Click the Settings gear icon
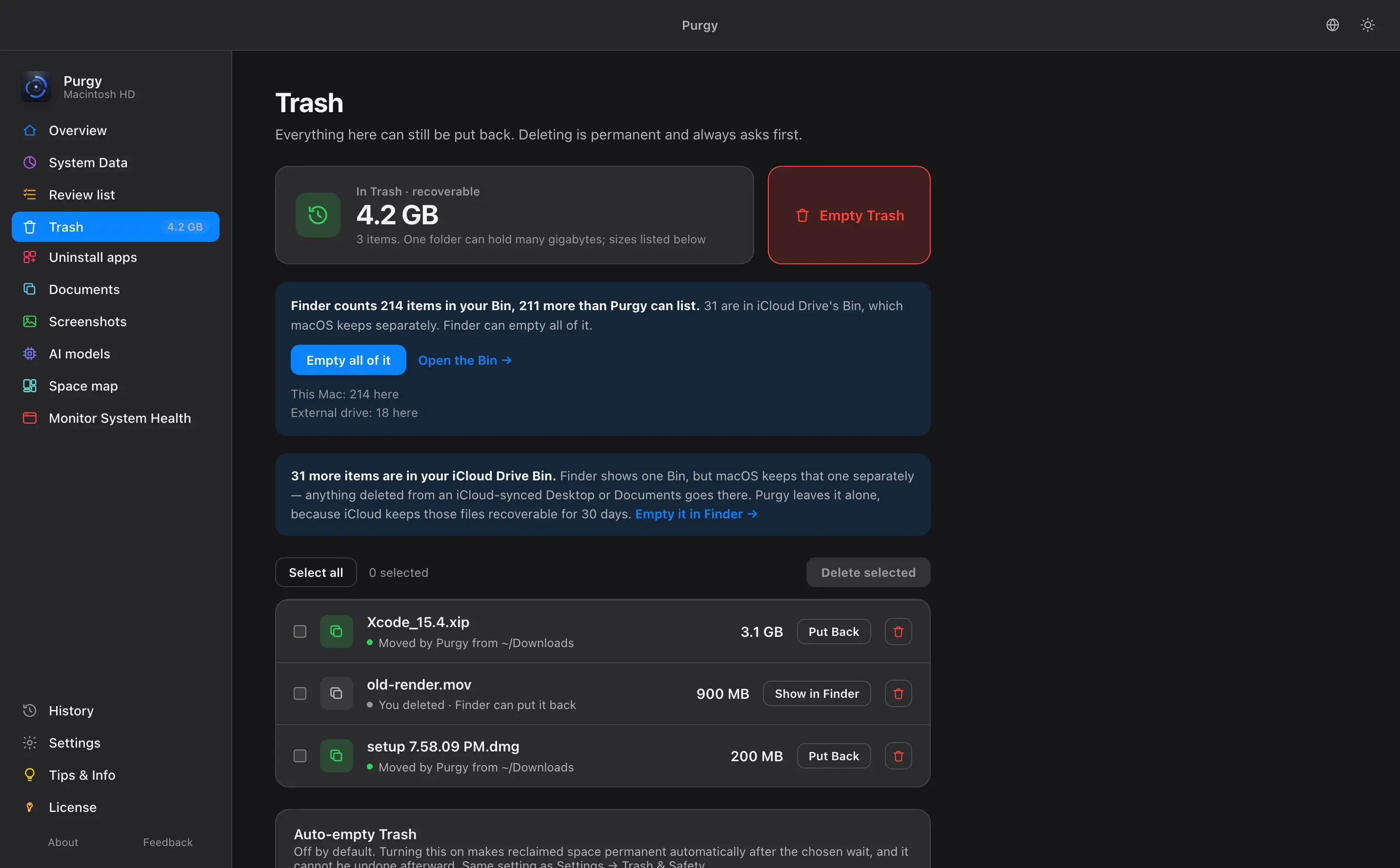This screenshot has height=868, width=1400. coord(30,743)
